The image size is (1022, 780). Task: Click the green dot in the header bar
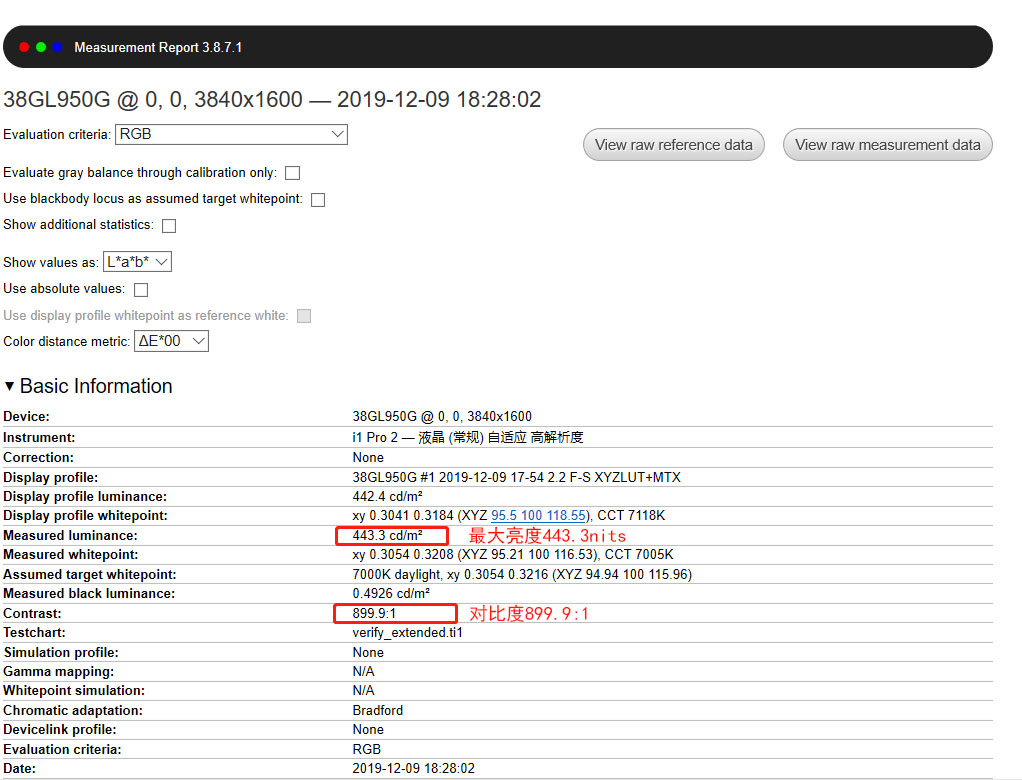coord(41,47)
